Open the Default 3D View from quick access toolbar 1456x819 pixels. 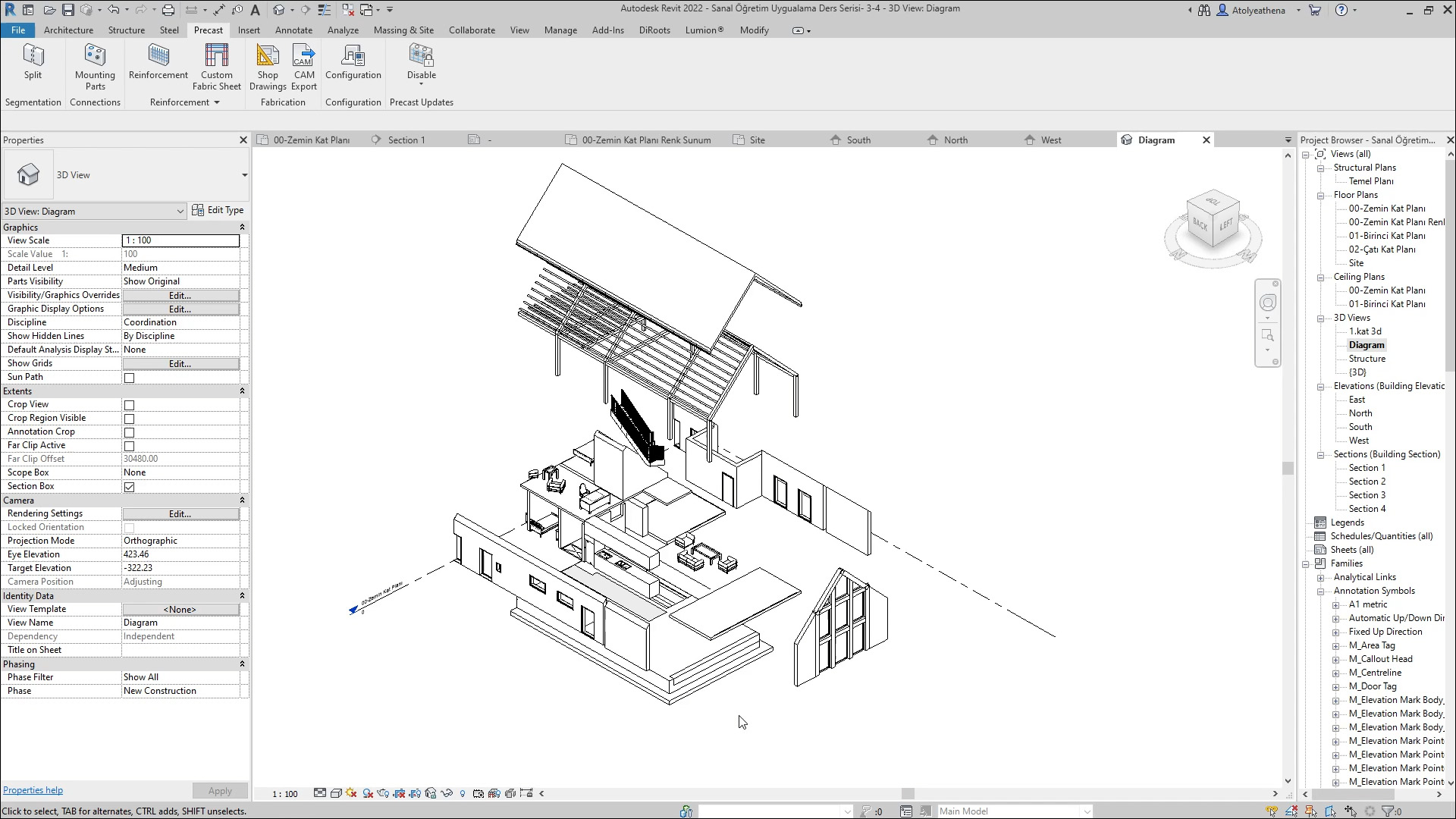[x=279, y=10]
